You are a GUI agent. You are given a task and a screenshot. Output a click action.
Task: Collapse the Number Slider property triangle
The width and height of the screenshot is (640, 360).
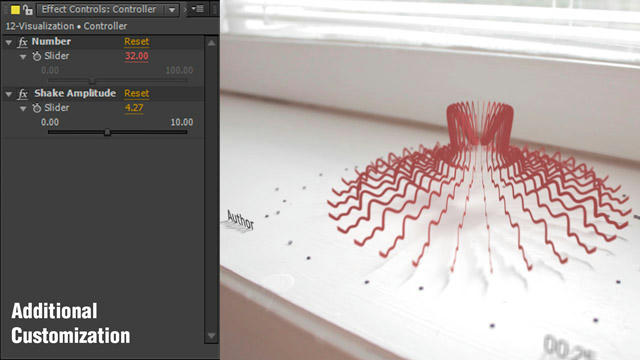[23, 57]
